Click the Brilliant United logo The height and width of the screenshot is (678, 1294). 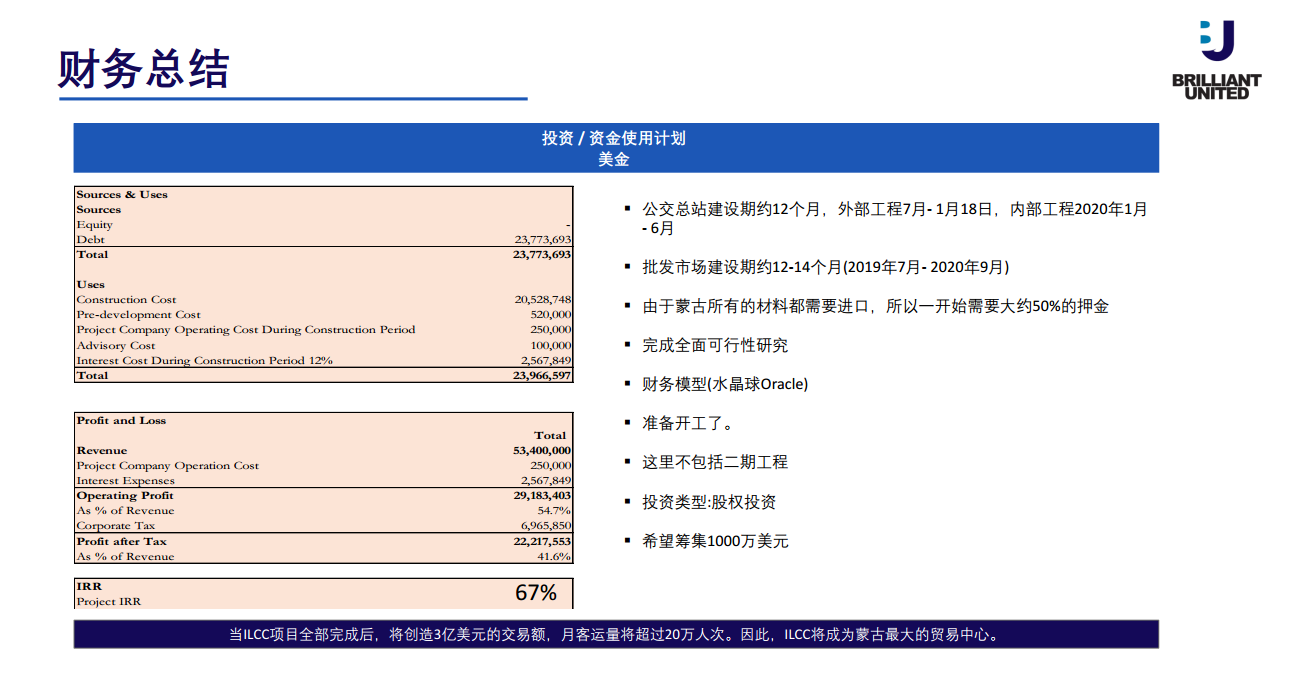point(1216,60)
